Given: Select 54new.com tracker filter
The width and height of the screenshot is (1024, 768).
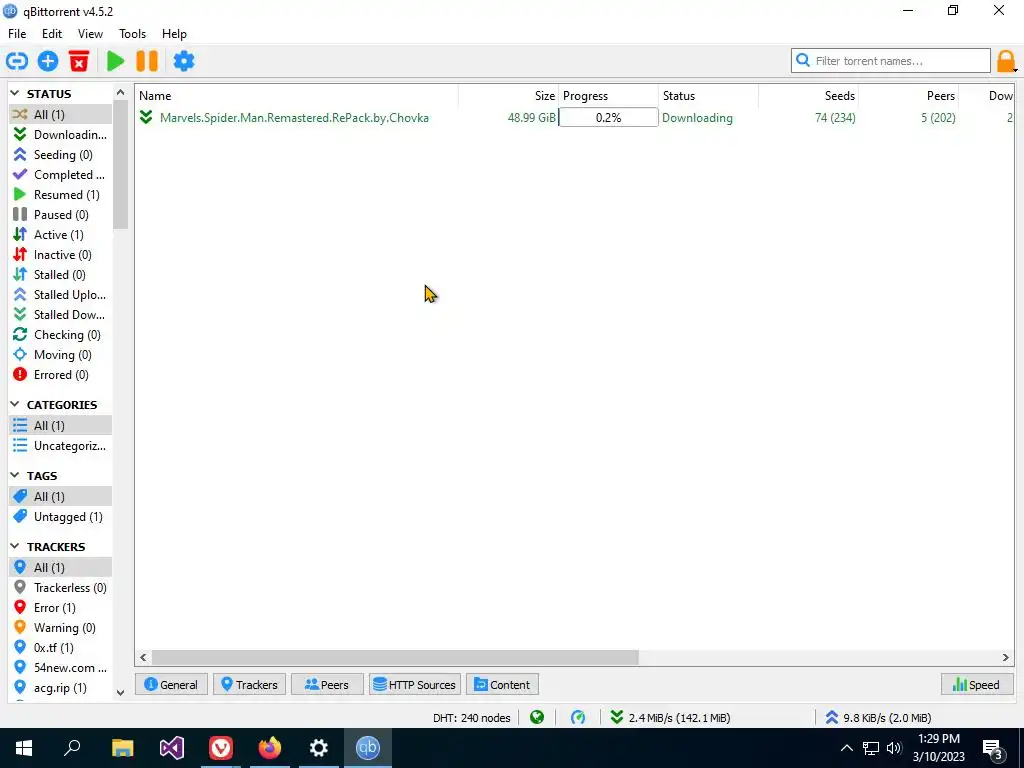Looking at the screenshot, I should 61,668.
